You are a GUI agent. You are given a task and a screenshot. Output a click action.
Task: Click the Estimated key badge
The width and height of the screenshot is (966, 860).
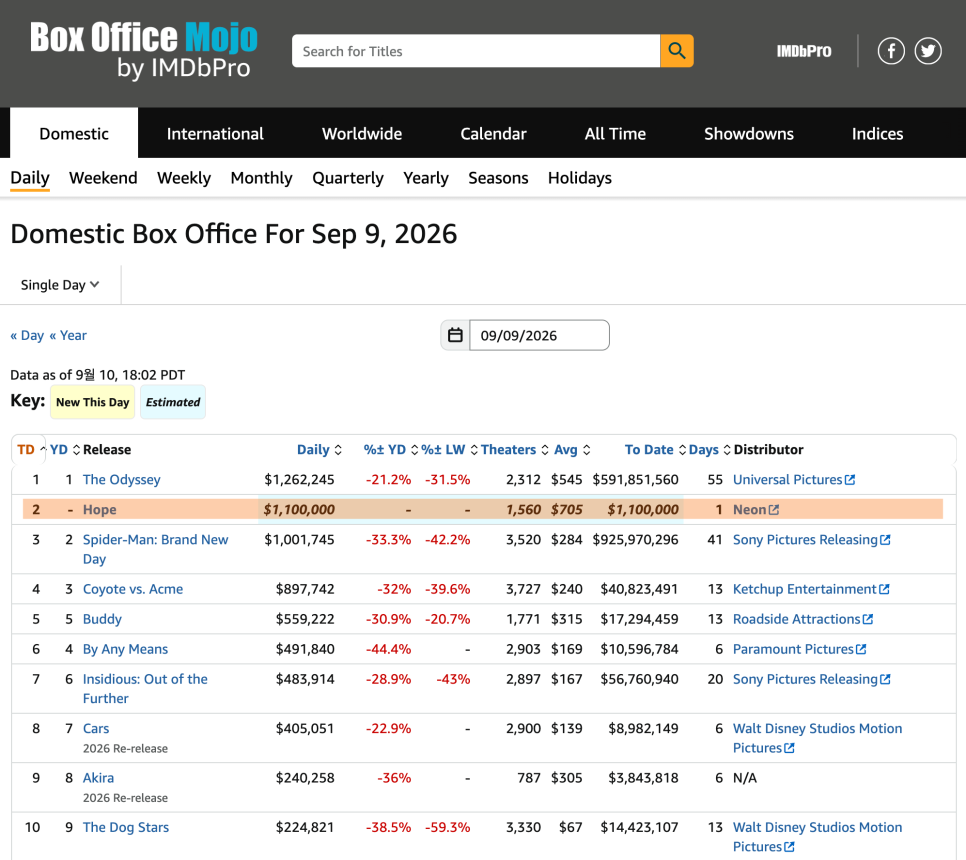[x=173, y=402]
